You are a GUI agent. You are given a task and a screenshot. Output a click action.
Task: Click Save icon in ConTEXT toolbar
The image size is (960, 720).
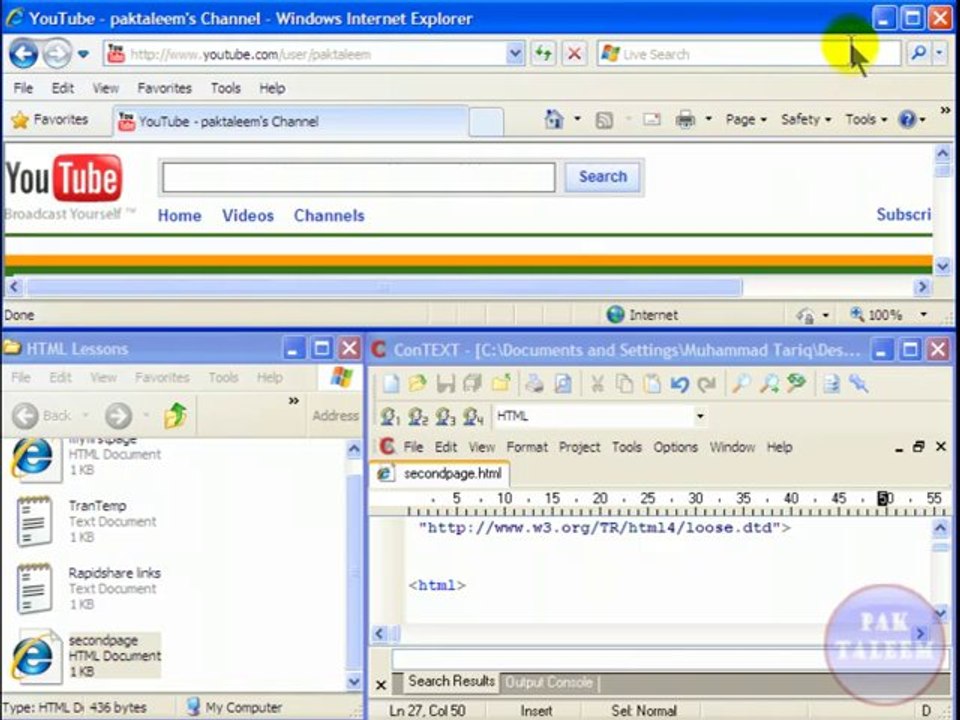click(445, 383)
